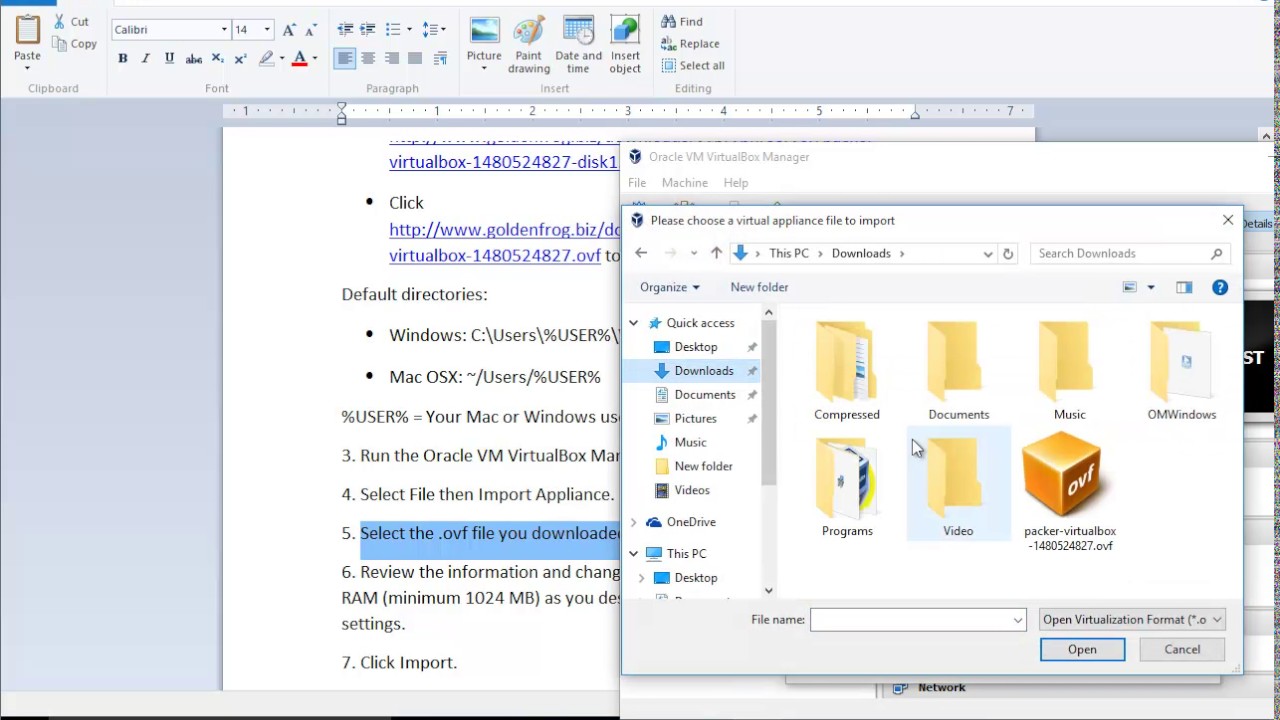Open the font color dropdown arrow
The width and height of the screenshot is (1280, 720).
(x=314, y=59)
